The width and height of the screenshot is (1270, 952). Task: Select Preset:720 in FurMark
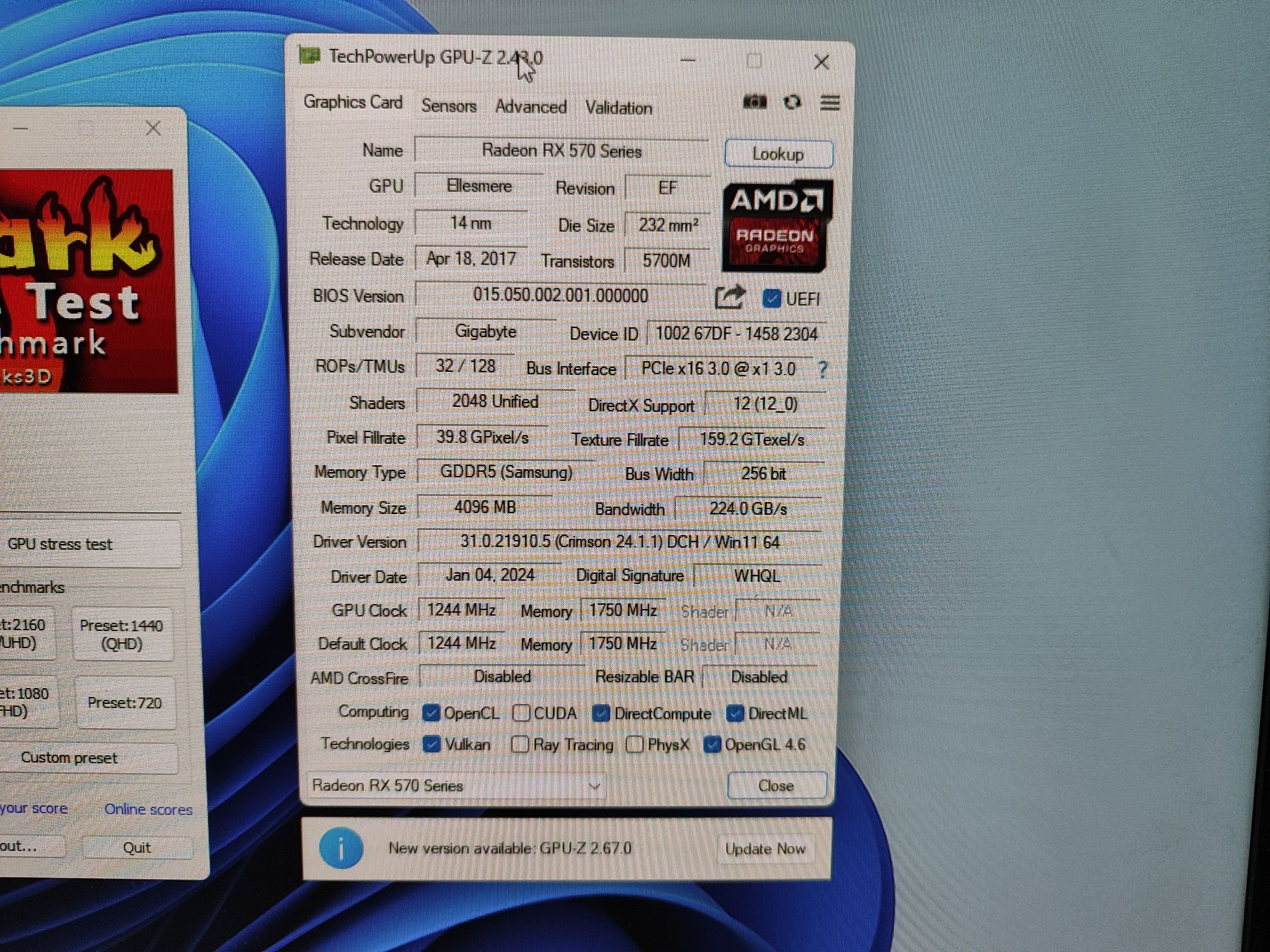(x=124, y=703)
